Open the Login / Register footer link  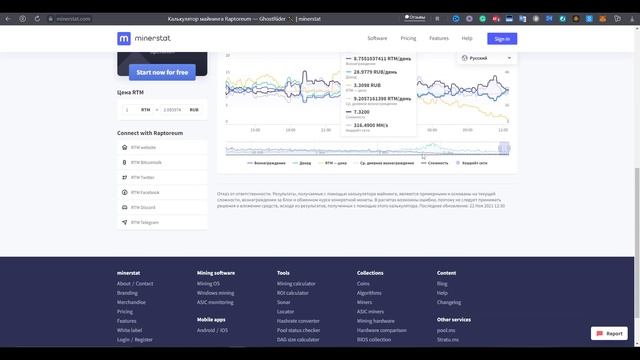point(135,340)
